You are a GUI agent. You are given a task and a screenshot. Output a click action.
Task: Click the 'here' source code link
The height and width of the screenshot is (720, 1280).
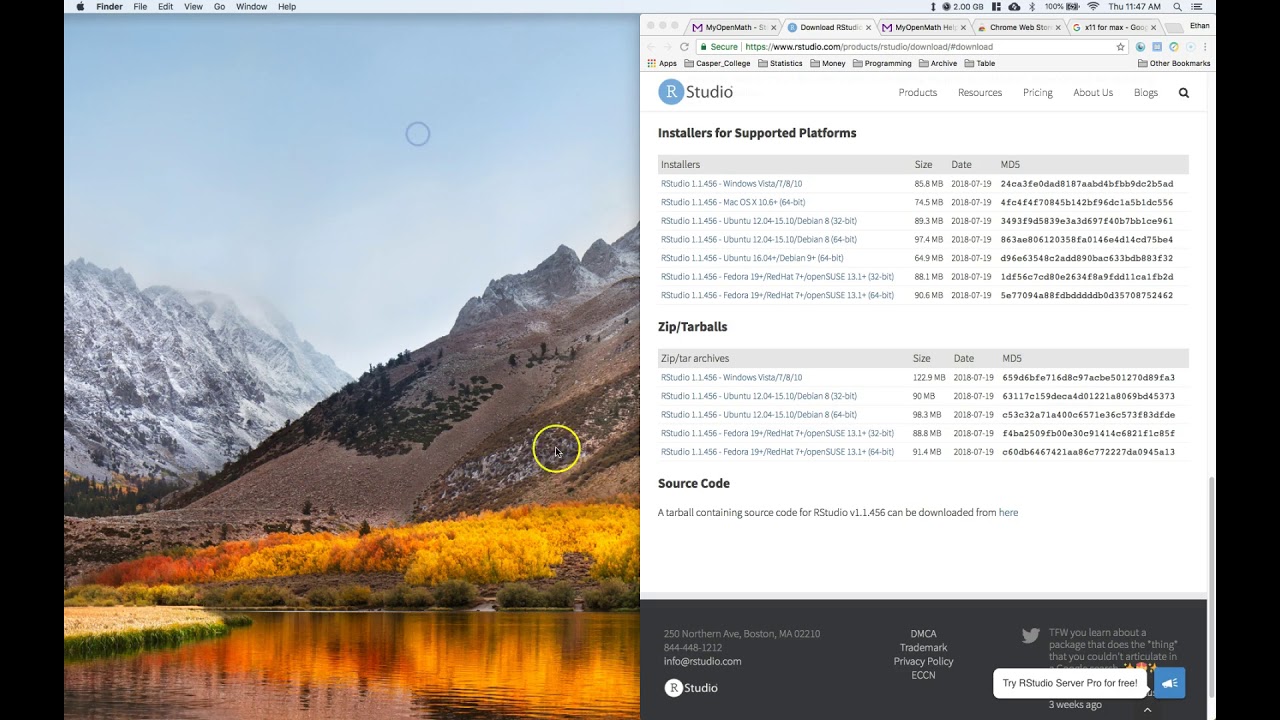[x=1008, y=513]
